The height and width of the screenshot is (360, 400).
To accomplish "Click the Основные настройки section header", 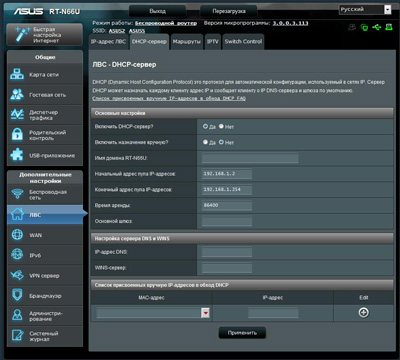I will [x=242, y=113].
